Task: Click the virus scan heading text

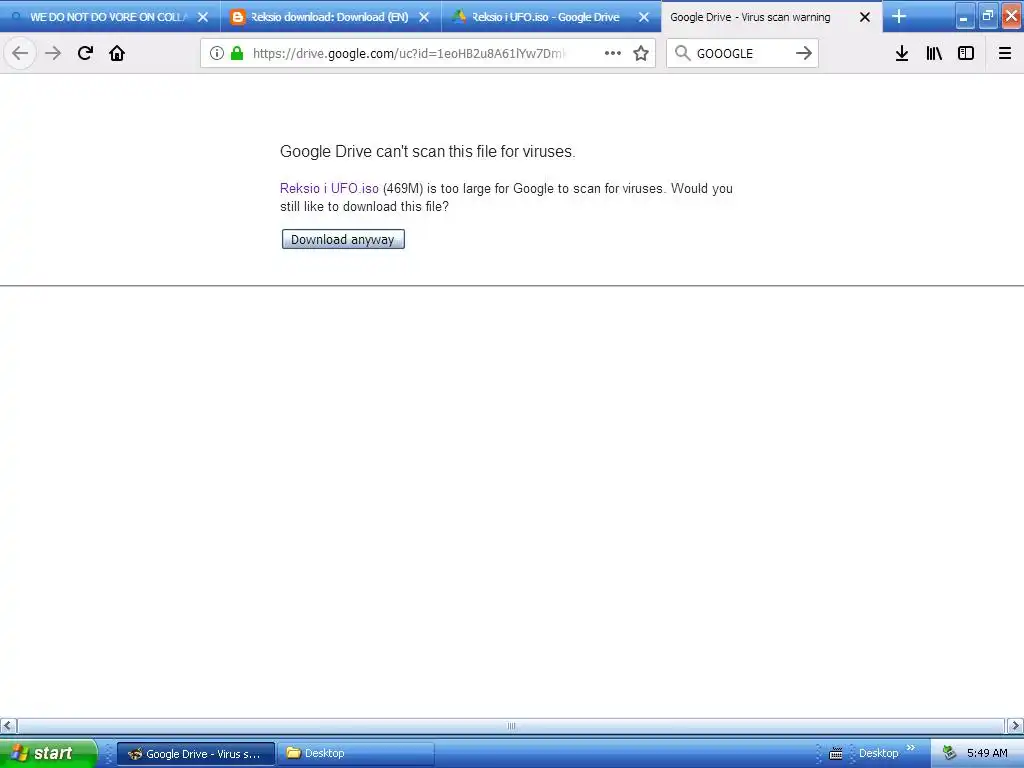Action: click(x=427, y=152)
